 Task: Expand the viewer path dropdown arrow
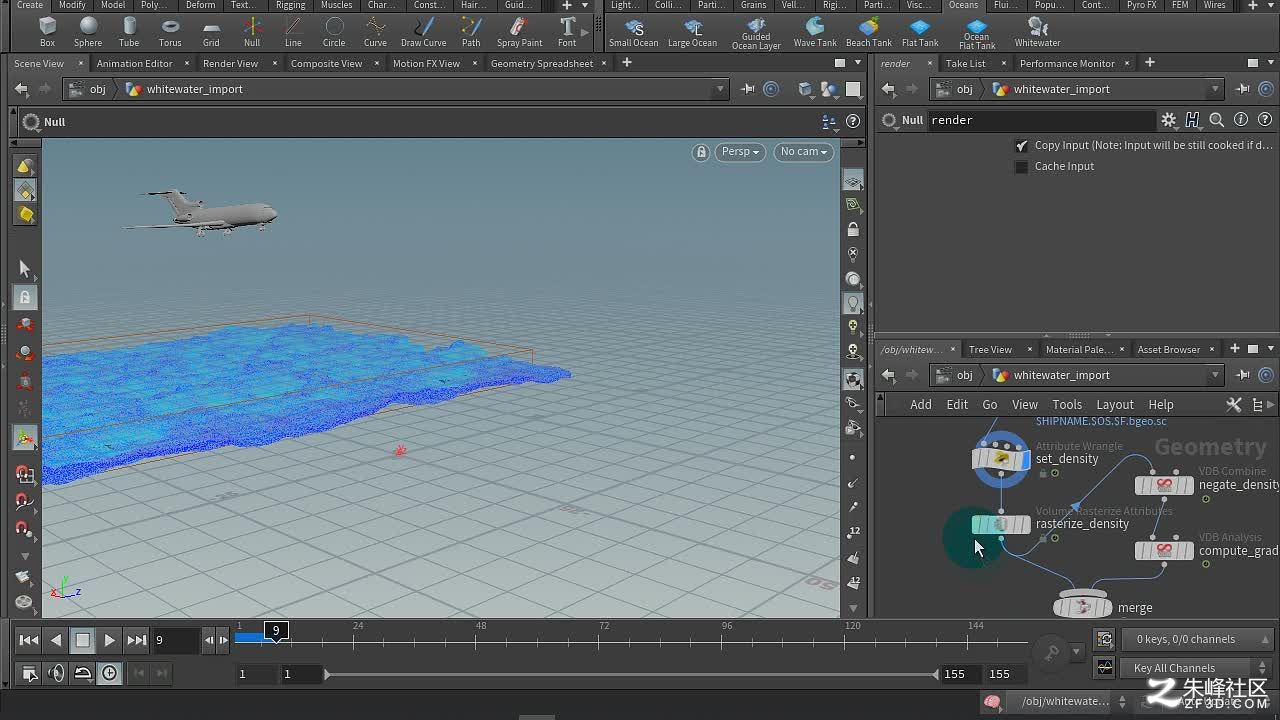(719, 89)
